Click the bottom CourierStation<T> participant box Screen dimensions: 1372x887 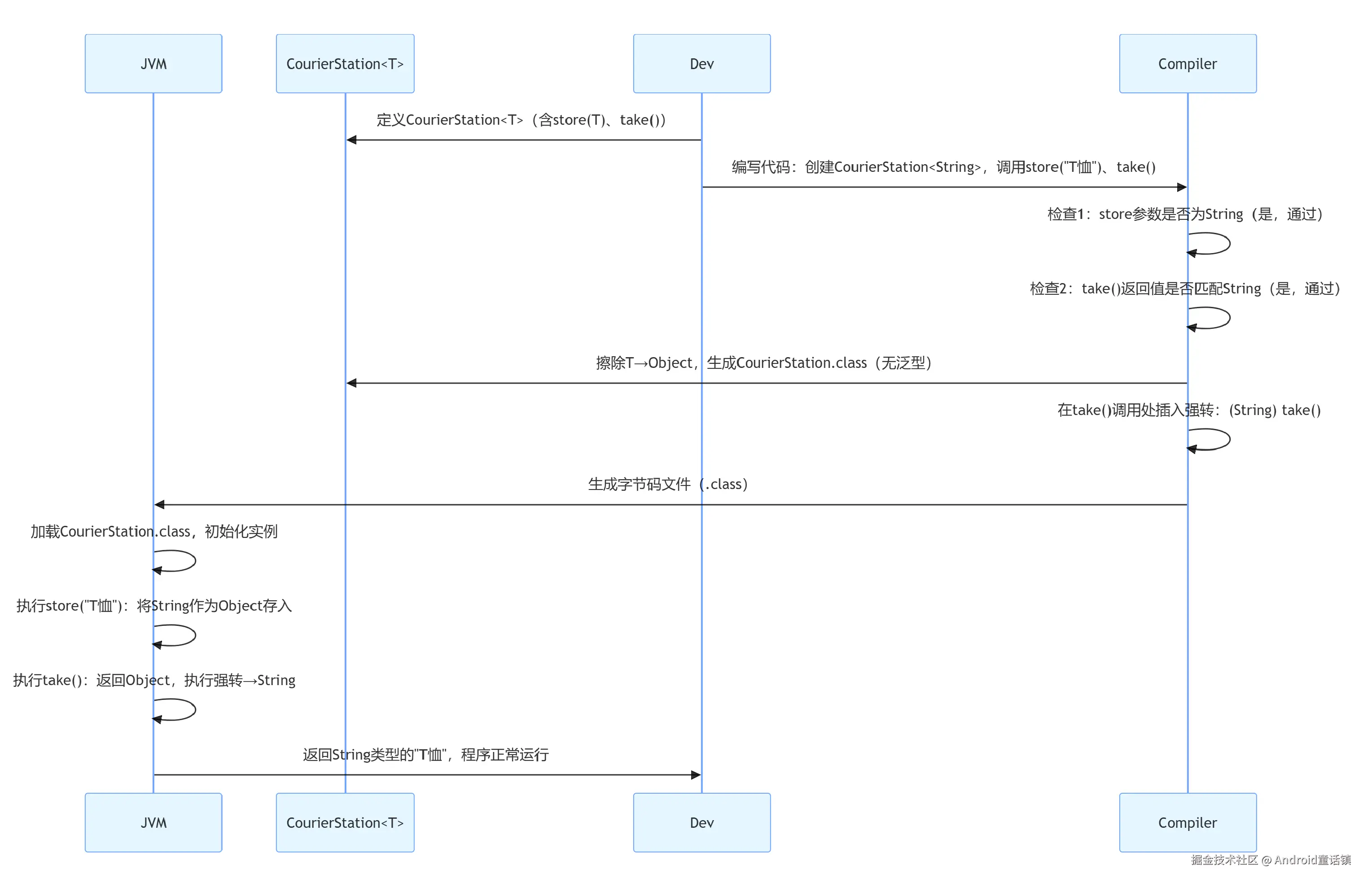point(344,822)
